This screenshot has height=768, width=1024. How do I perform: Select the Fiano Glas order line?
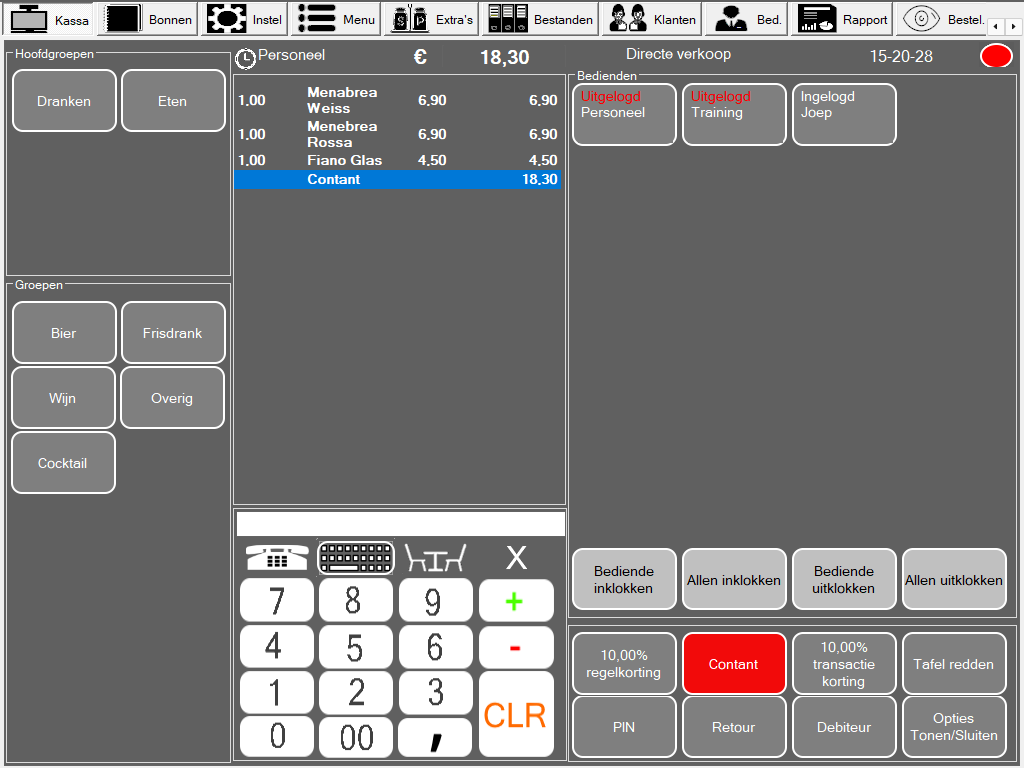coord(398,160)
